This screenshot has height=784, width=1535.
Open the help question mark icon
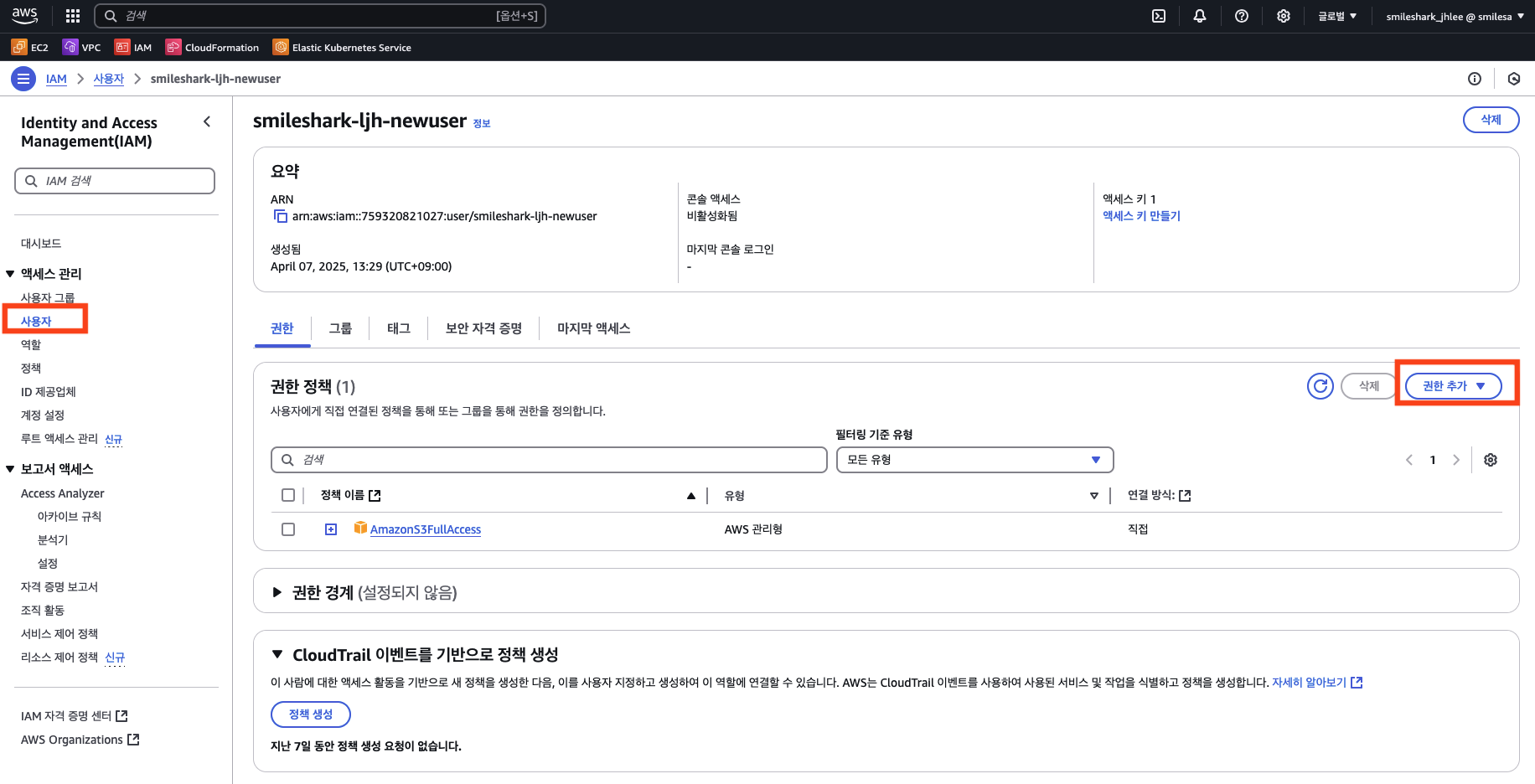point(1242,16)
